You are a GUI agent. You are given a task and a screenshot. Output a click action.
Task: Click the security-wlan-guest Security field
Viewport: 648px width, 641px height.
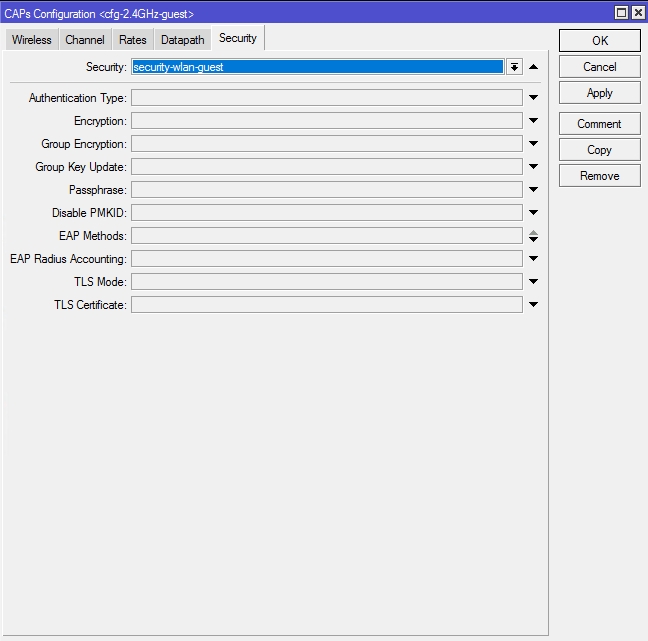coord(318,67)
